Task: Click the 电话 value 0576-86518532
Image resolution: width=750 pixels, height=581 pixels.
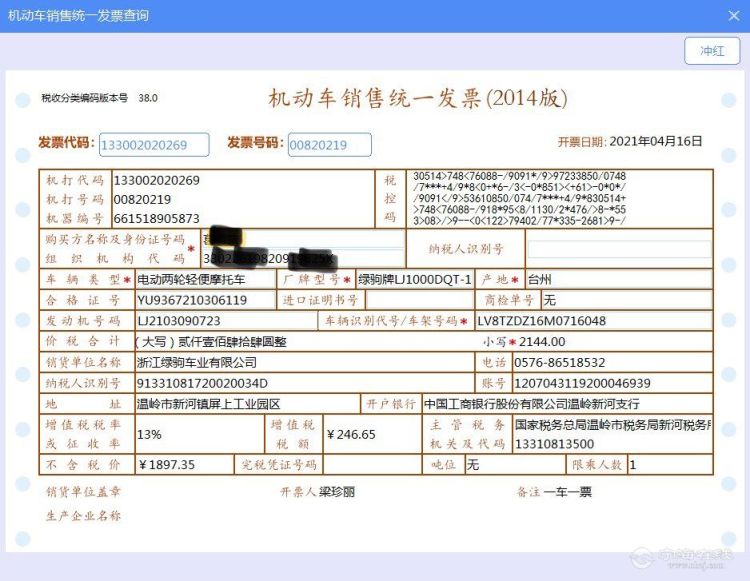Action: coord(560,362)
